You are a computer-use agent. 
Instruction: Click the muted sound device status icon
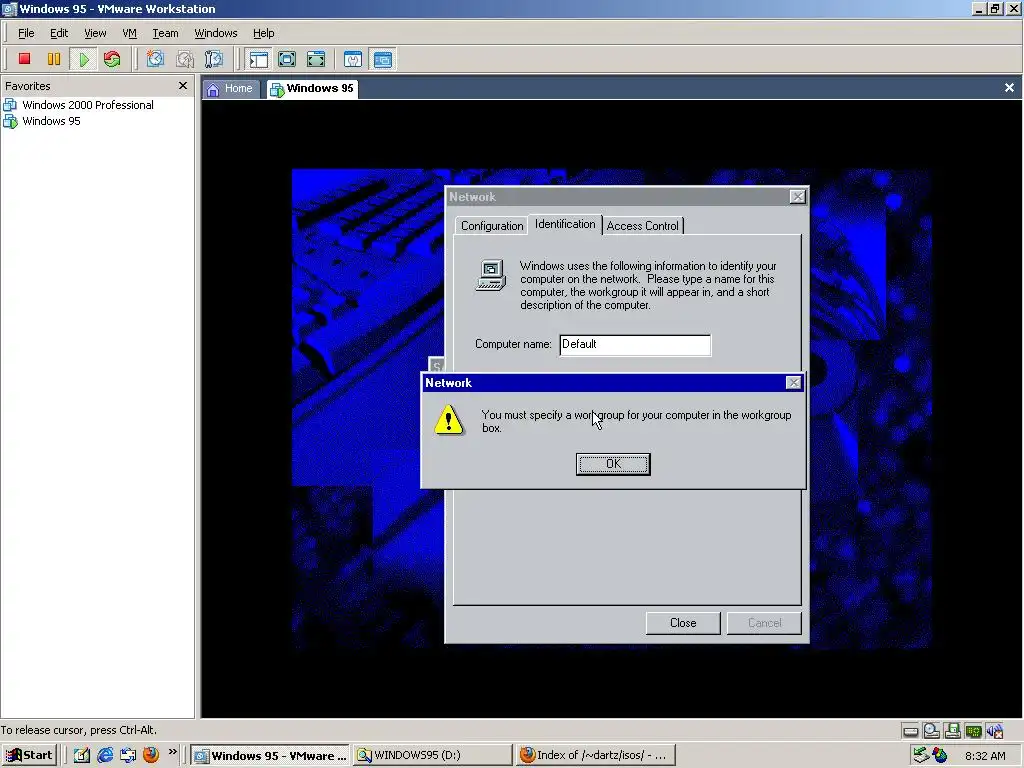pyautogui.click(x=994, y=731)
